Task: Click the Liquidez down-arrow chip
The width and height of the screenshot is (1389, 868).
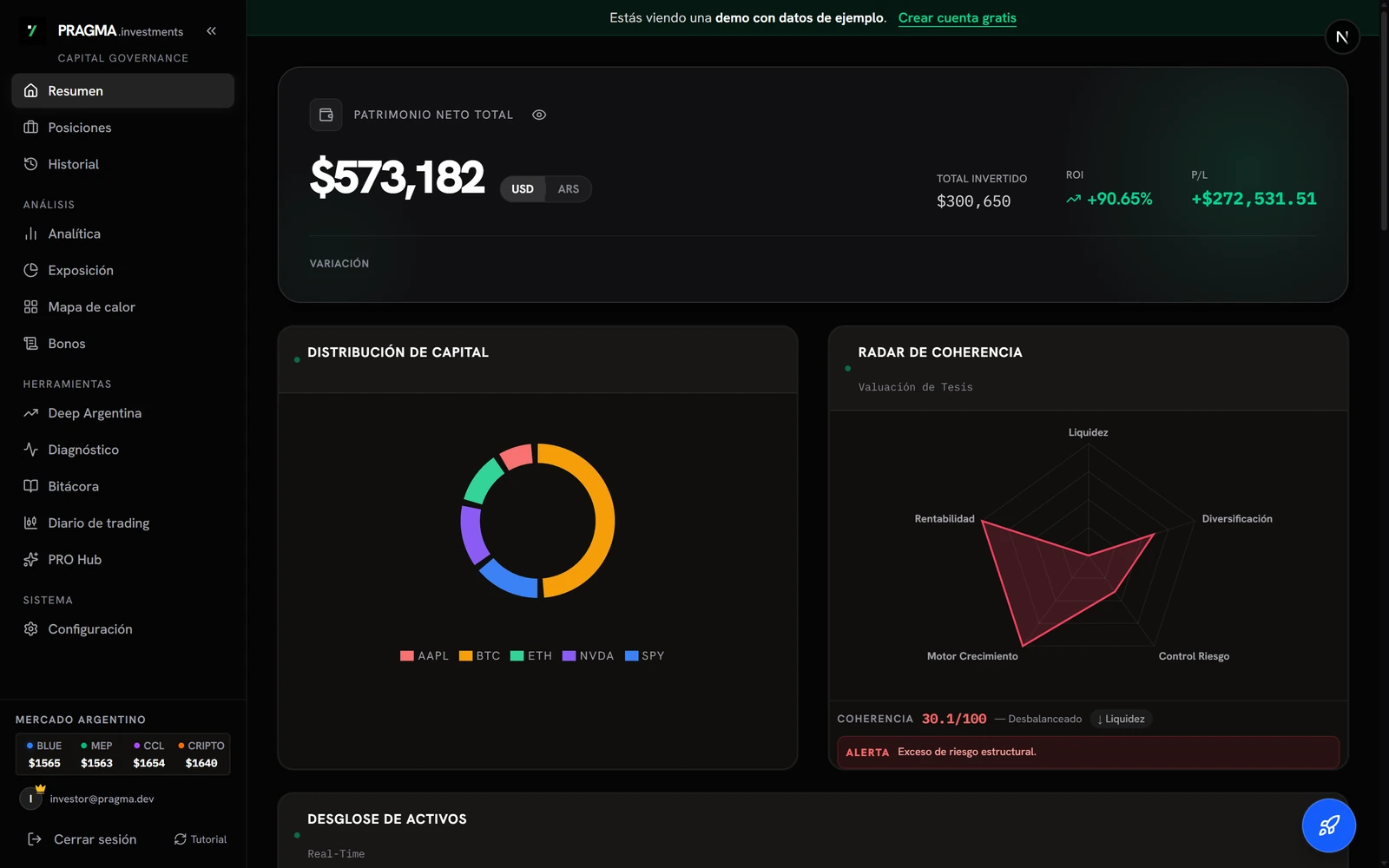Action: click(x=1121, y=719)
